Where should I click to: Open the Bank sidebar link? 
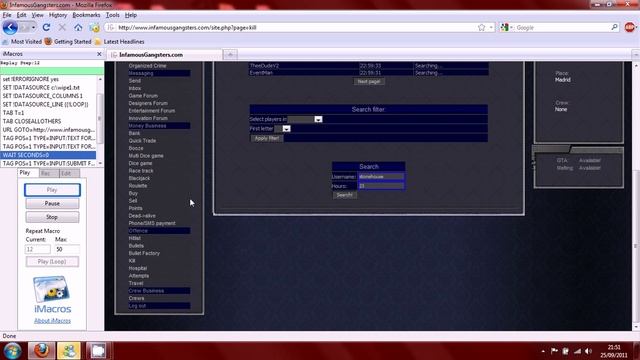pyautogui.click(x=134, y=133)
